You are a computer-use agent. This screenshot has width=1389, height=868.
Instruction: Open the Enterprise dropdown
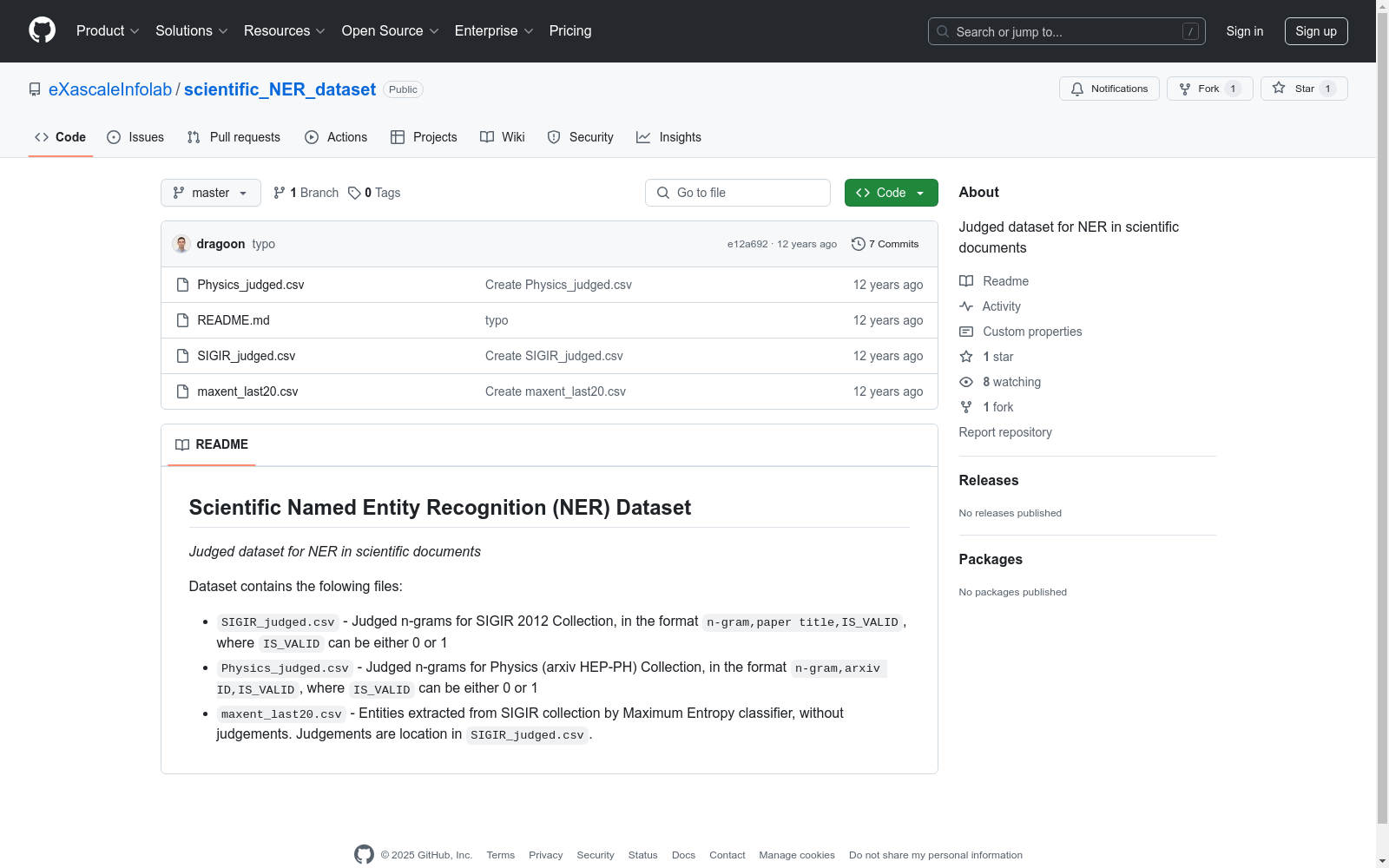[494, 31]
